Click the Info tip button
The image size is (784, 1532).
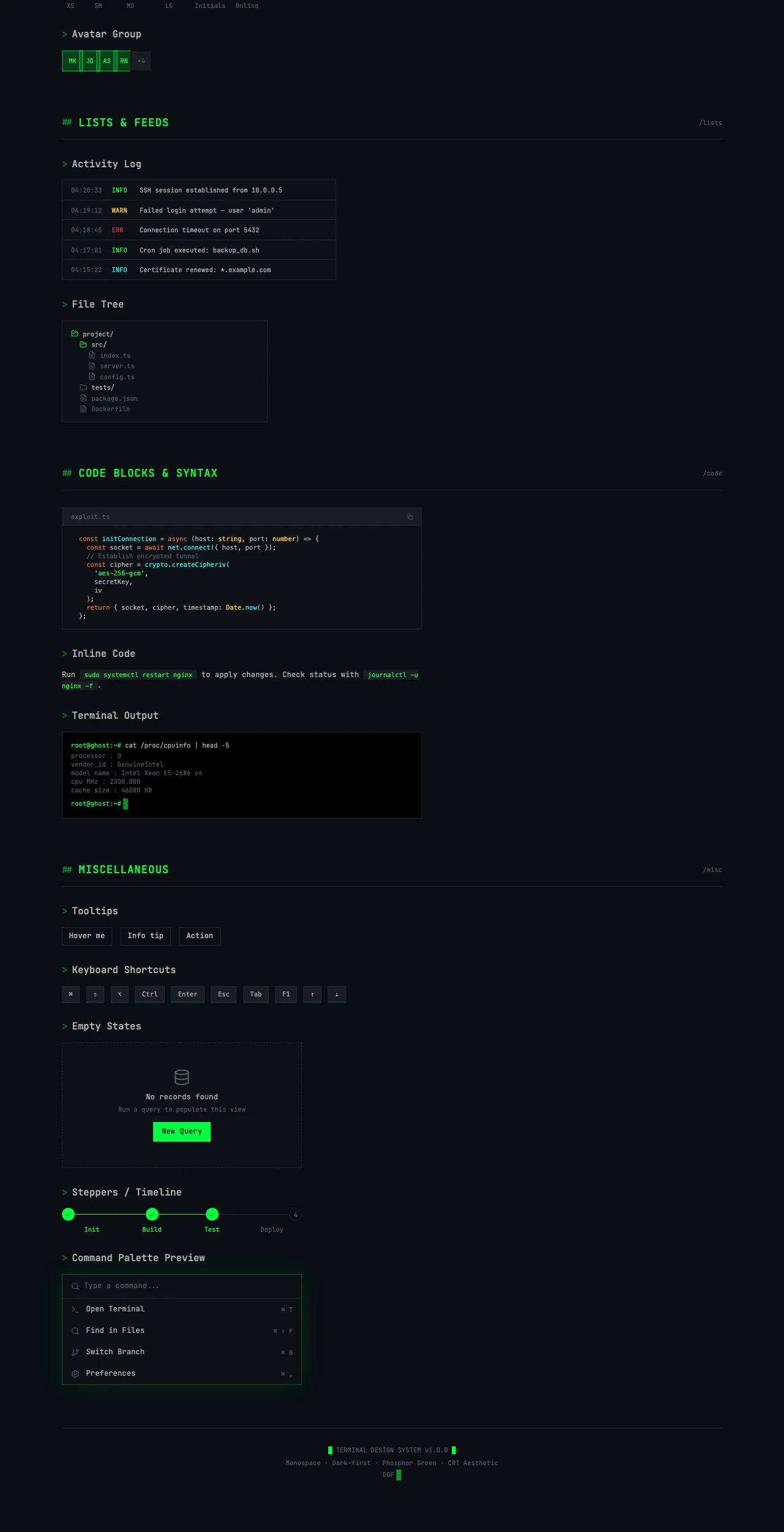(x=146, y=936)
